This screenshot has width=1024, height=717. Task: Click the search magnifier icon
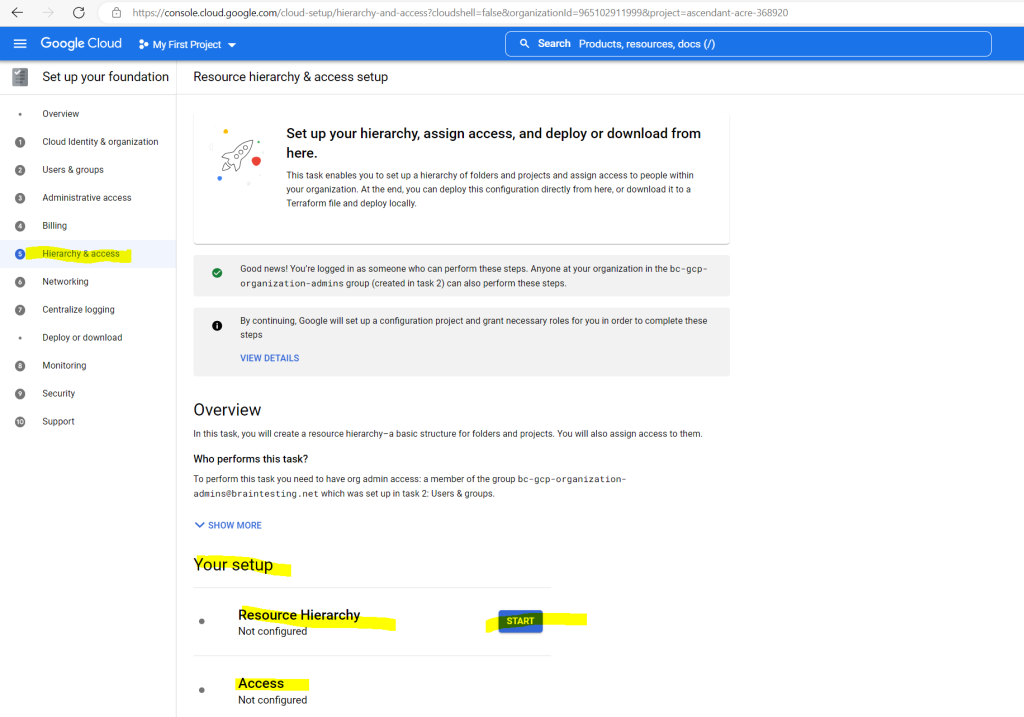(524, 44)
